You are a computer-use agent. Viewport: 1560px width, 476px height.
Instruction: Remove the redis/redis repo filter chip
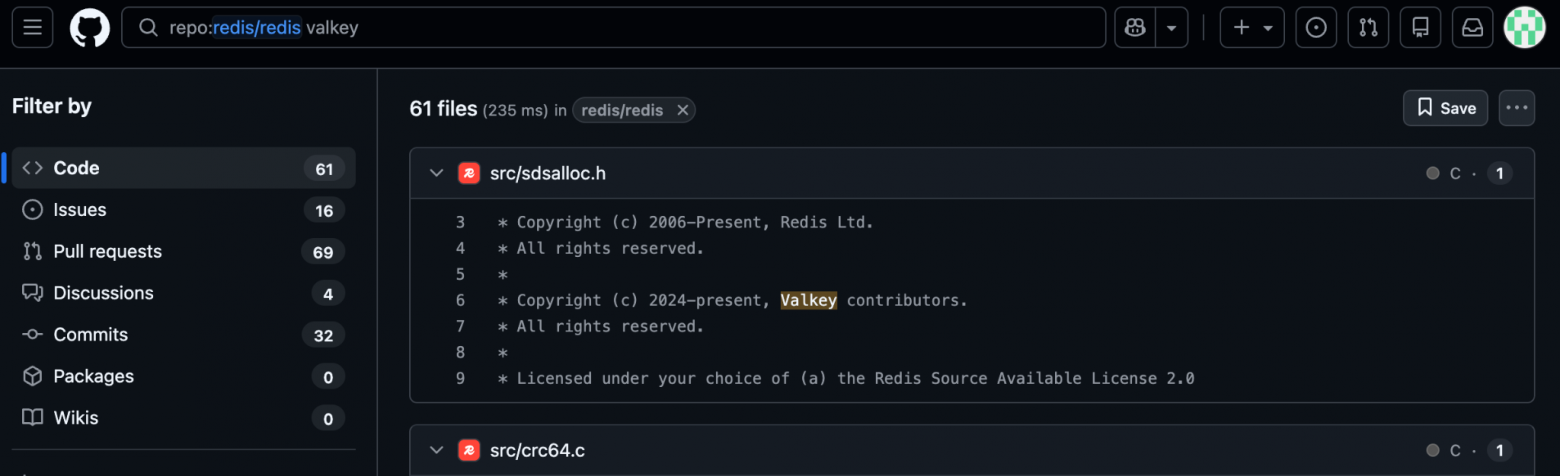click(x=682, y=110)
